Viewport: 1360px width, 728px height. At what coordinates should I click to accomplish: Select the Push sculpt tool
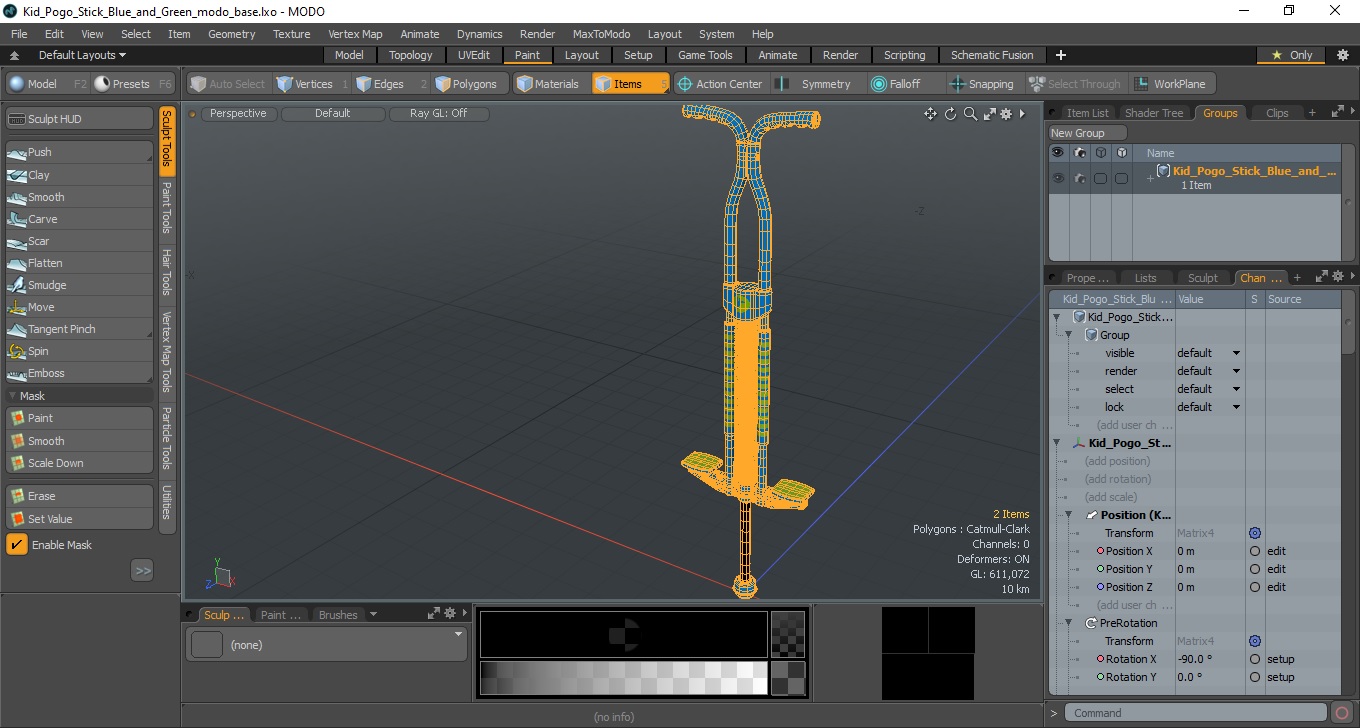pos(80,152)
